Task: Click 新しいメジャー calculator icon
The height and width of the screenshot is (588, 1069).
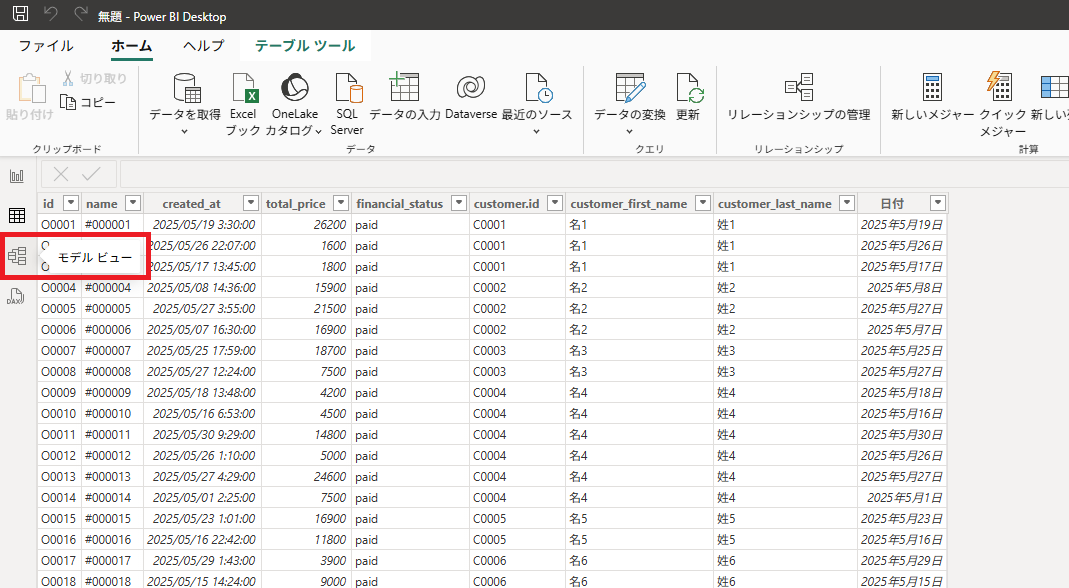Action: click(932, 87)
